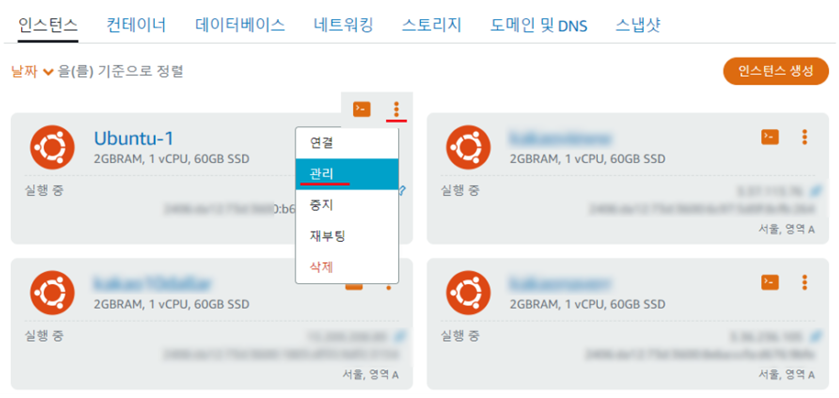Open blurred instance name below Ubuntu-1

(x=152, y=283)
